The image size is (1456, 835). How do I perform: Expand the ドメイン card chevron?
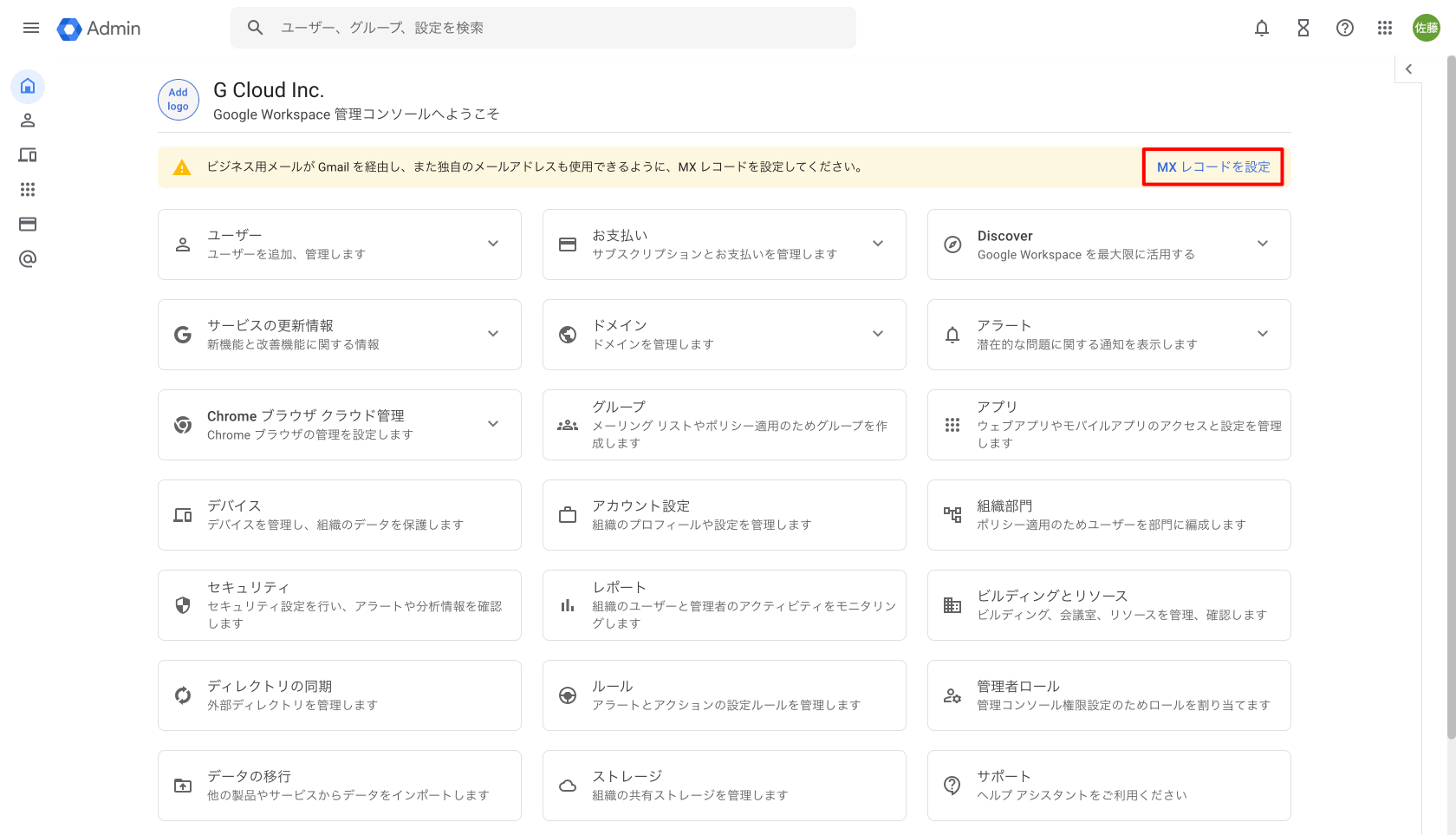point(878,334)
